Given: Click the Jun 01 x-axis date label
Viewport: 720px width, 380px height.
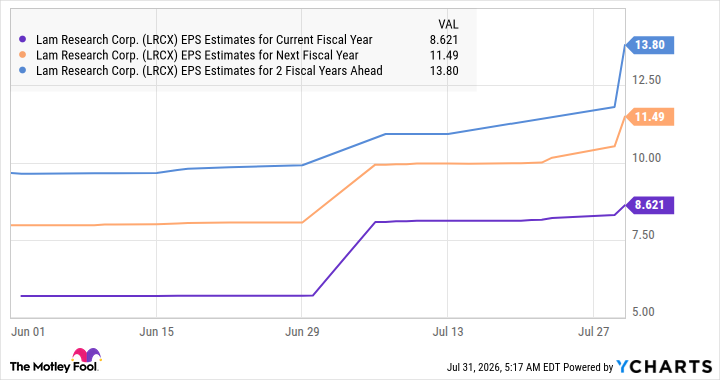Looking at the screenshot, I should pyautogui.click(x=28, y=332).
